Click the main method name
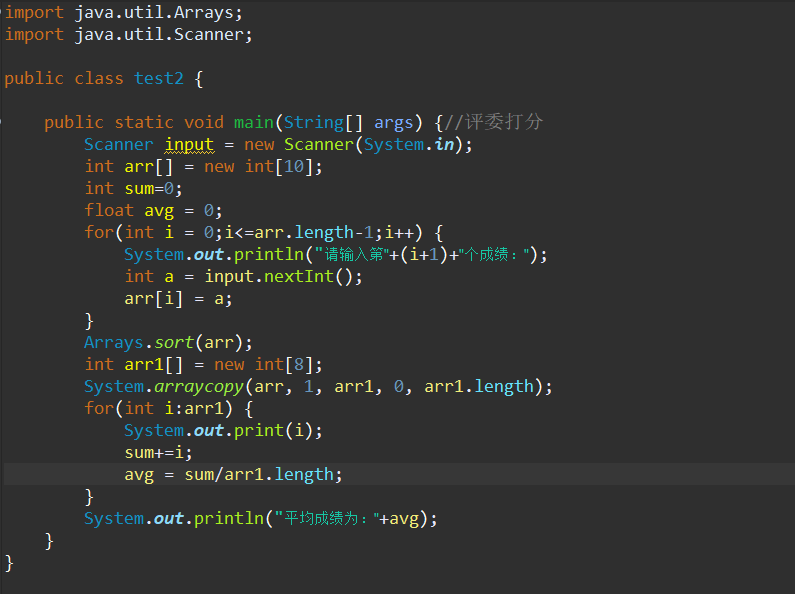 254,123
